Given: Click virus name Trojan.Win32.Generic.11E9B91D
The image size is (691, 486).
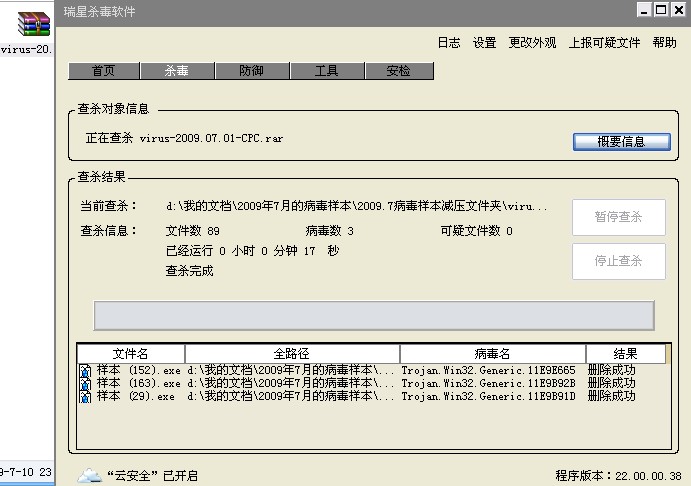Looking at the screenshot, I should click(488, 396).
